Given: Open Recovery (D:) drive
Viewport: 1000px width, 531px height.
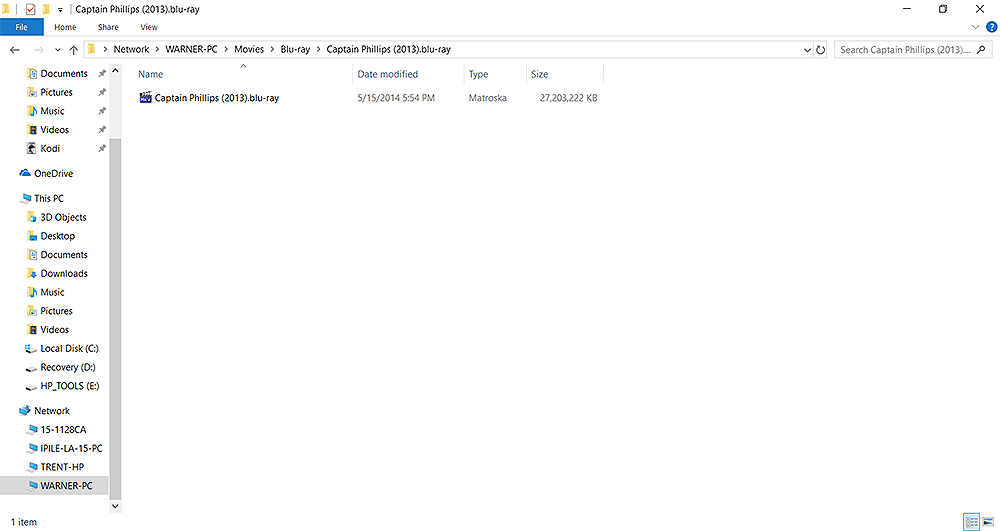Looking at the screenshot, I should coord(68,367).
